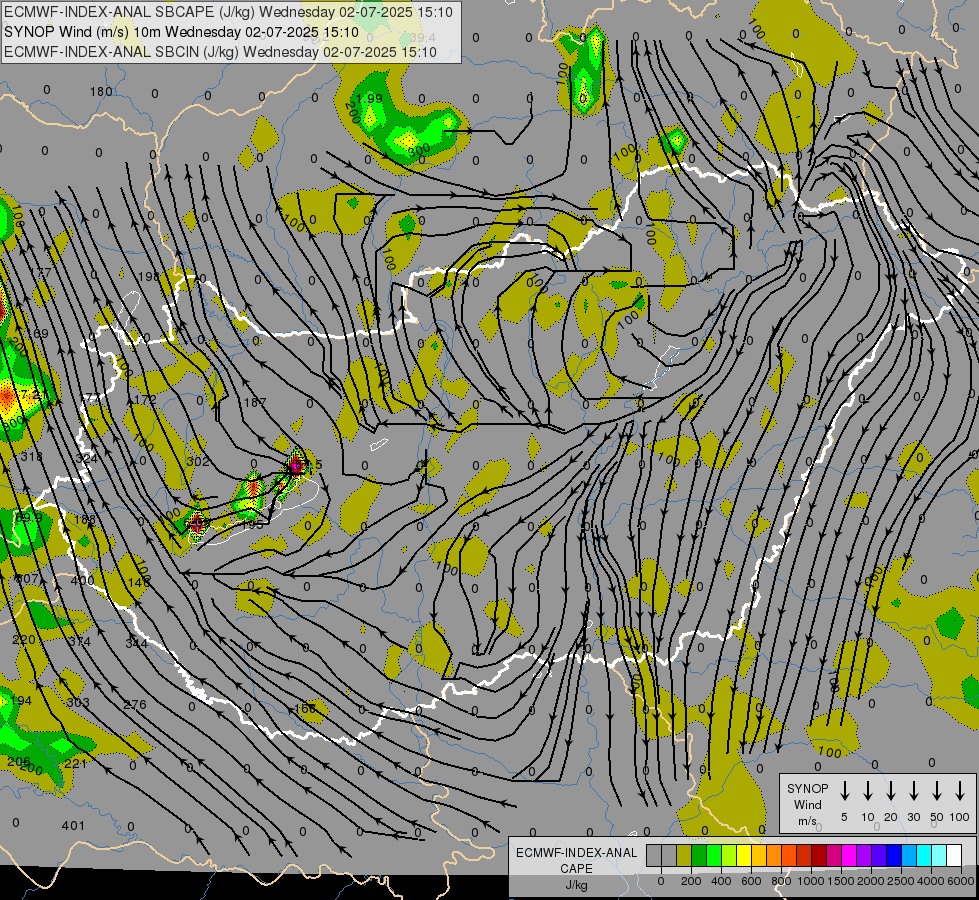Select the magenta swatch in CAPE legend
The height and width of the screenshot is (900, 979).
tap(849, 856)
